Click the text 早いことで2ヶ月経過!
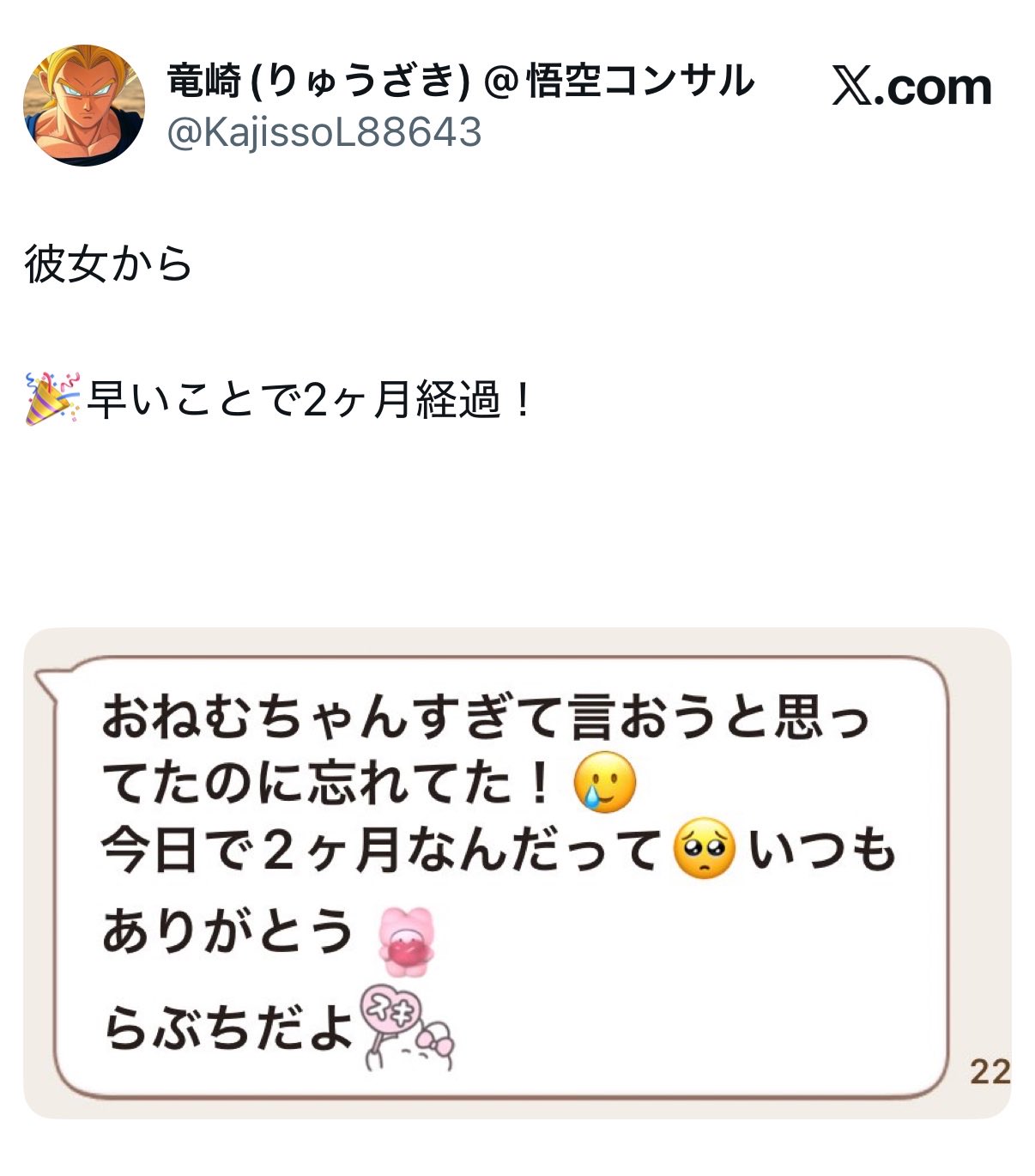 311,399
